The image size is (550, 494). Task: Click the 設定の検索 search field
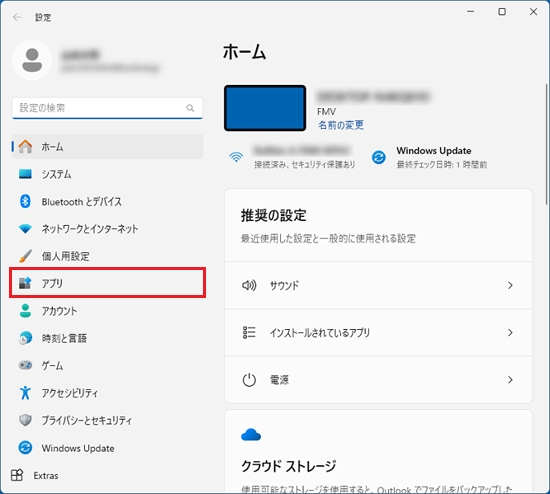coord(107,108)
